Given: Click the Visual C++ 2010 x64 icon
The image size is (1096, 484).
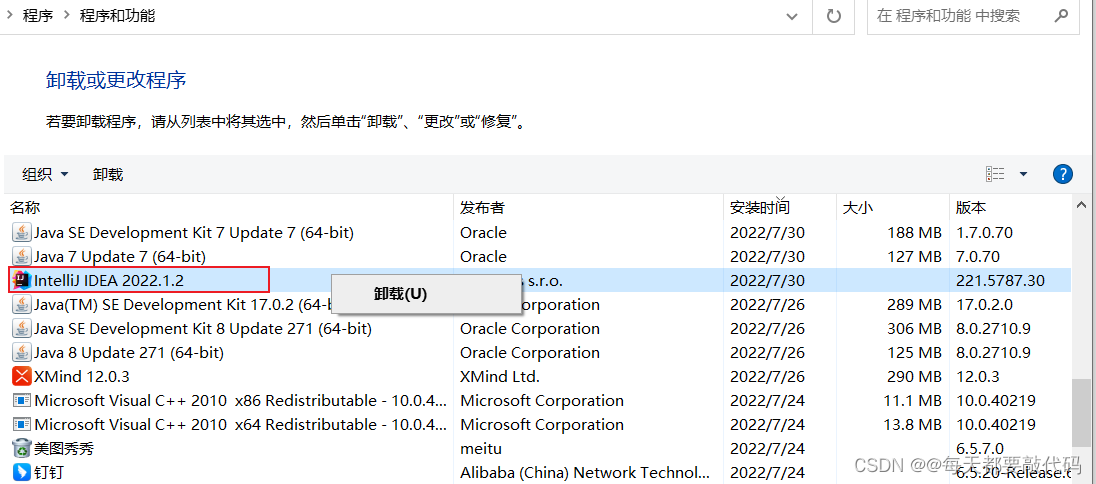Looking at the screenshot, I should tap(22, 425).
